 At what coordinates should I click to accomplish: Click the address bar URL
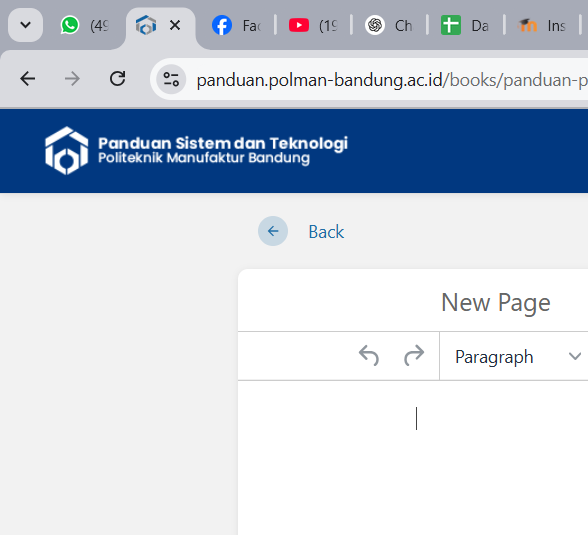point(392,80)
